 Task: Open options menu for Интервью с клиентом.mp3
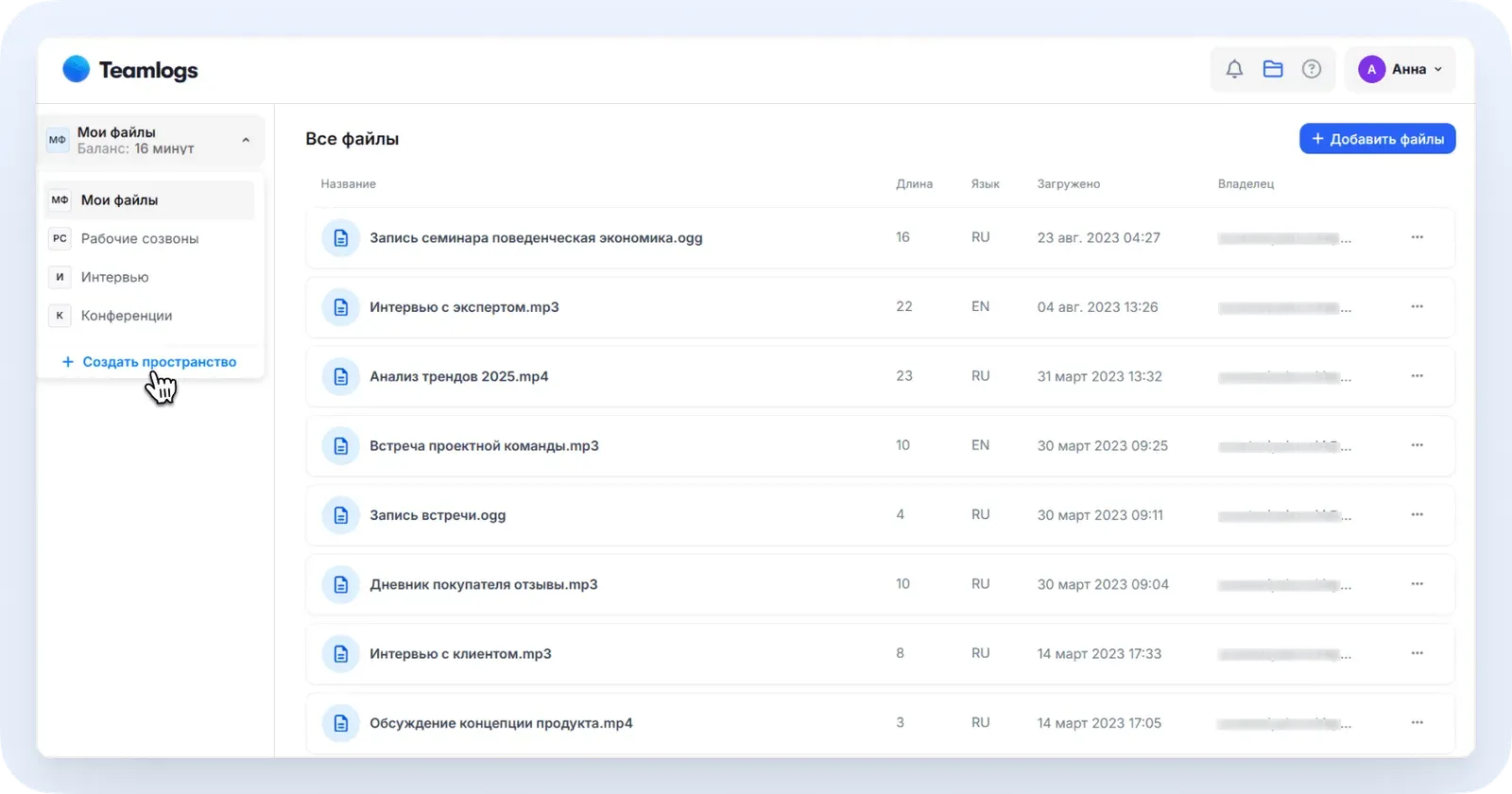click(1417, 653)
